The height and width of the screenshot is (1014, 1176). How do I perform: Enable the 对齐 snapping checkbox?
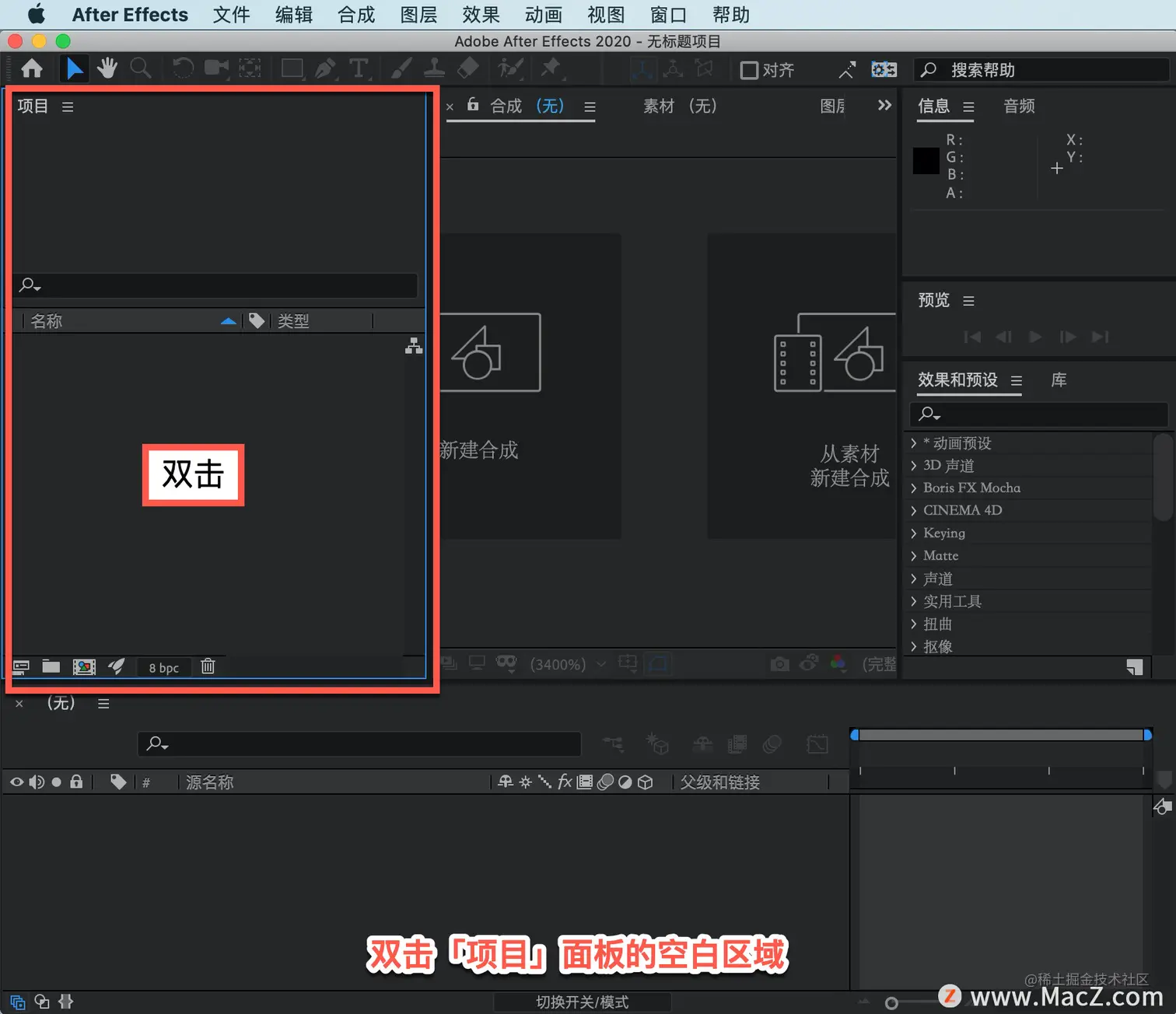coord(749,70)
